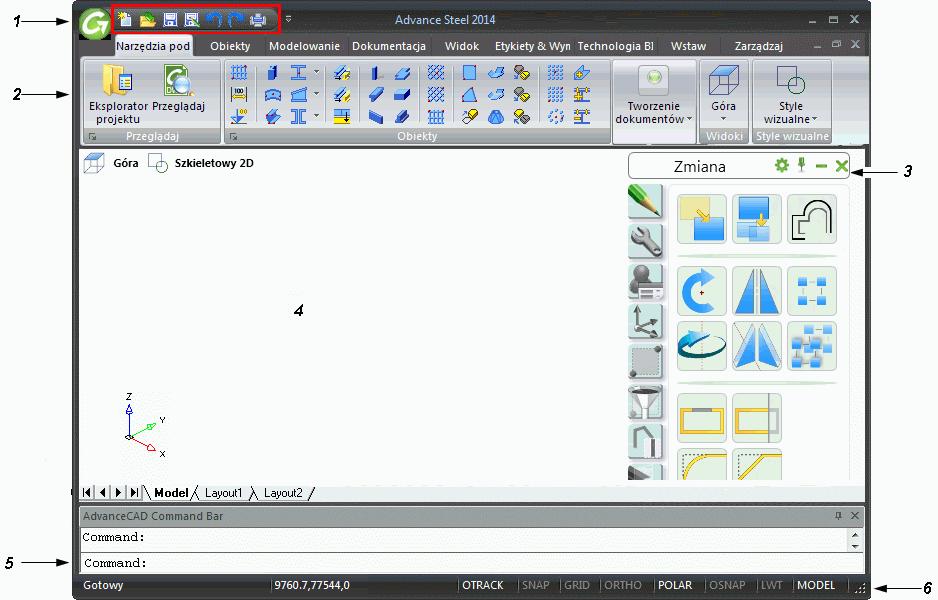Select the curved beam icon
The height and width of the screenshot is (600, 938).
pyautogui.click(x=273, y=95)
